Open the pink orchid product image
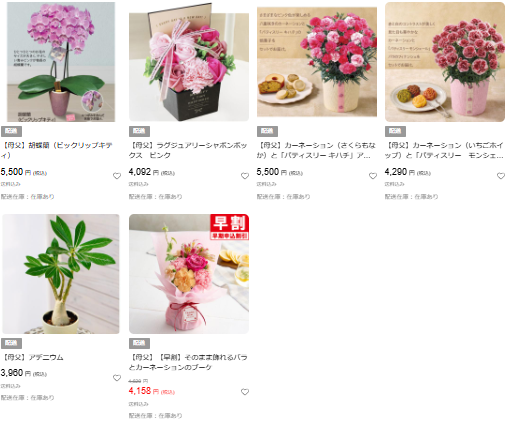This screenshot has width=511, height=427. coord(61,62)
